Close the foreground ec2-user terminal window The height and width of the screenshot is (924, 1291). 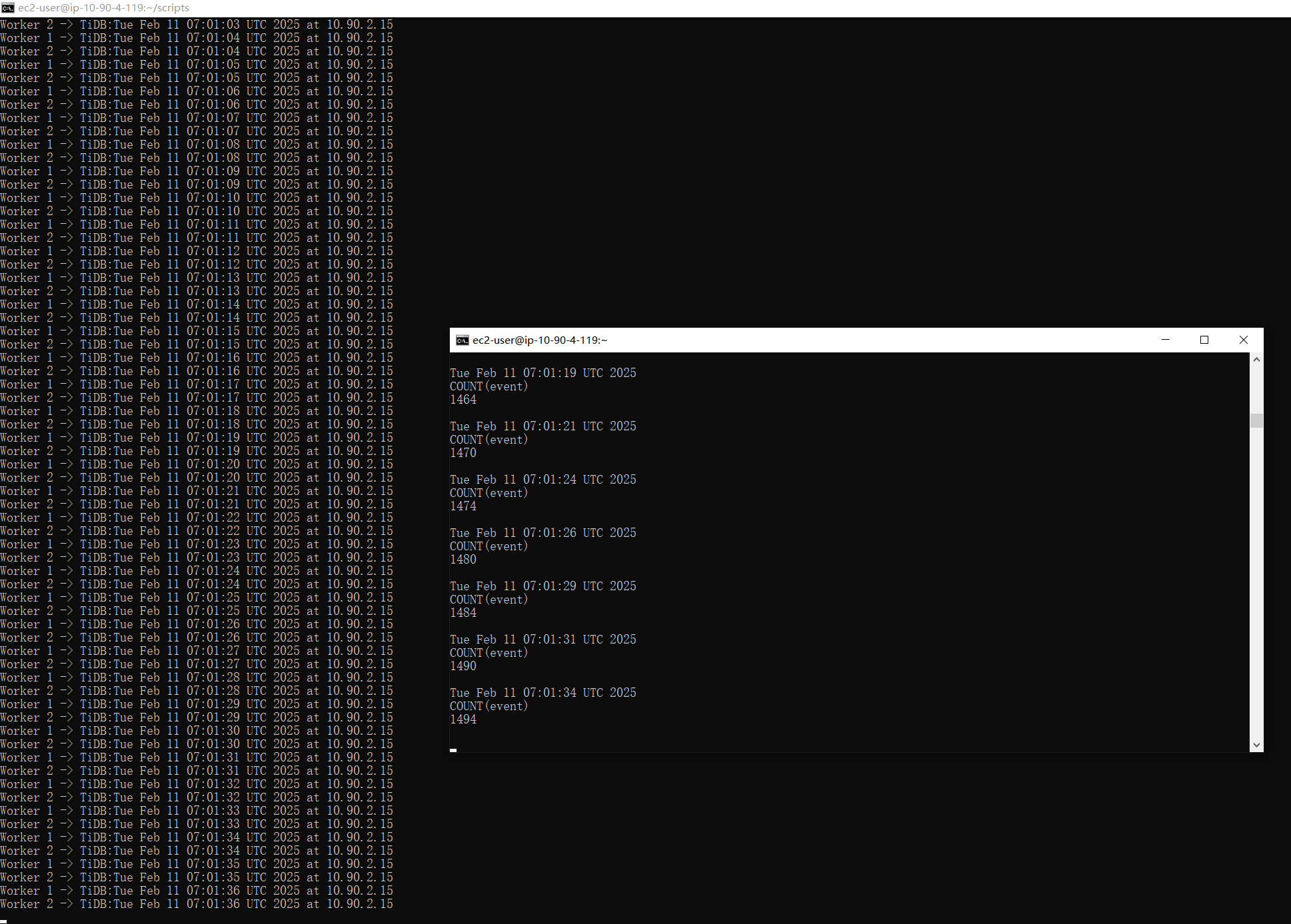[x=1243, y=340]
